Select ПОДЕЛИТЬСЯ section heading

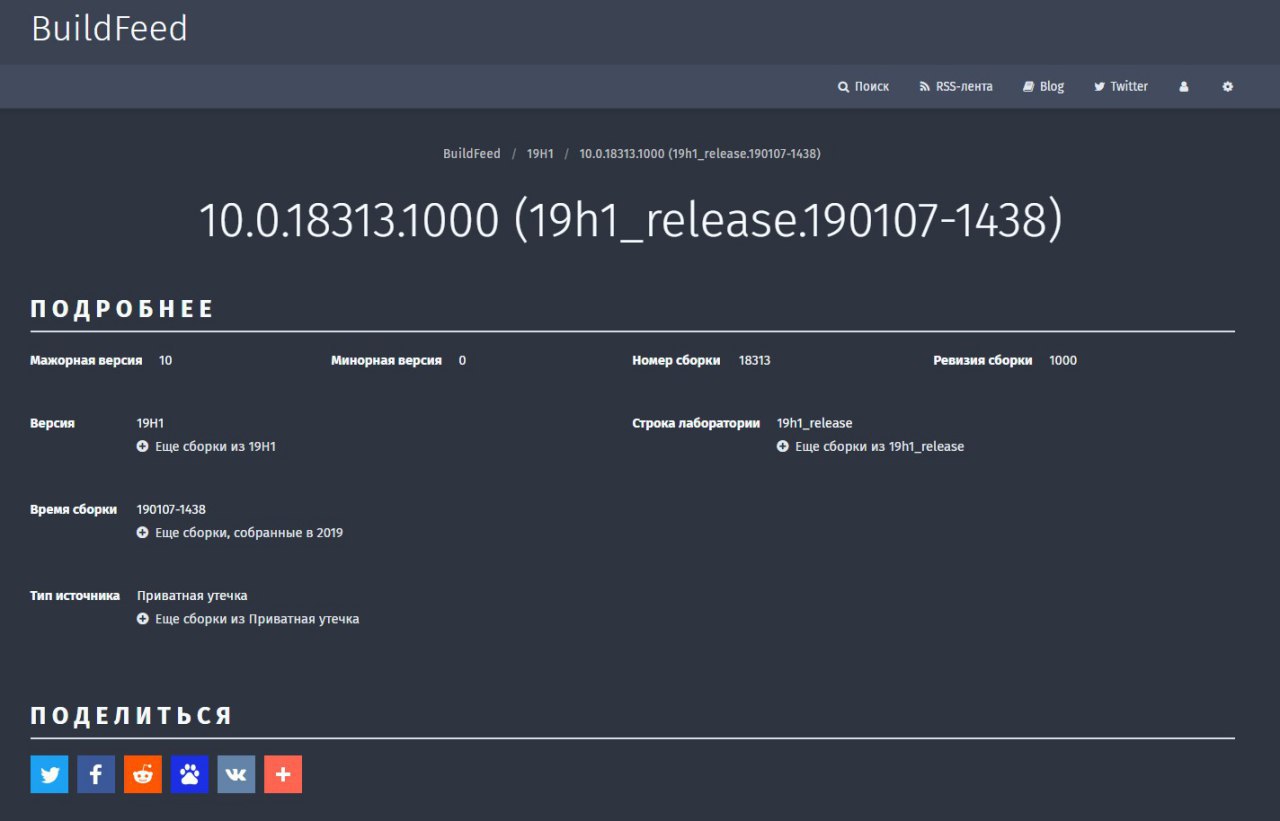[x=131, y=716]
